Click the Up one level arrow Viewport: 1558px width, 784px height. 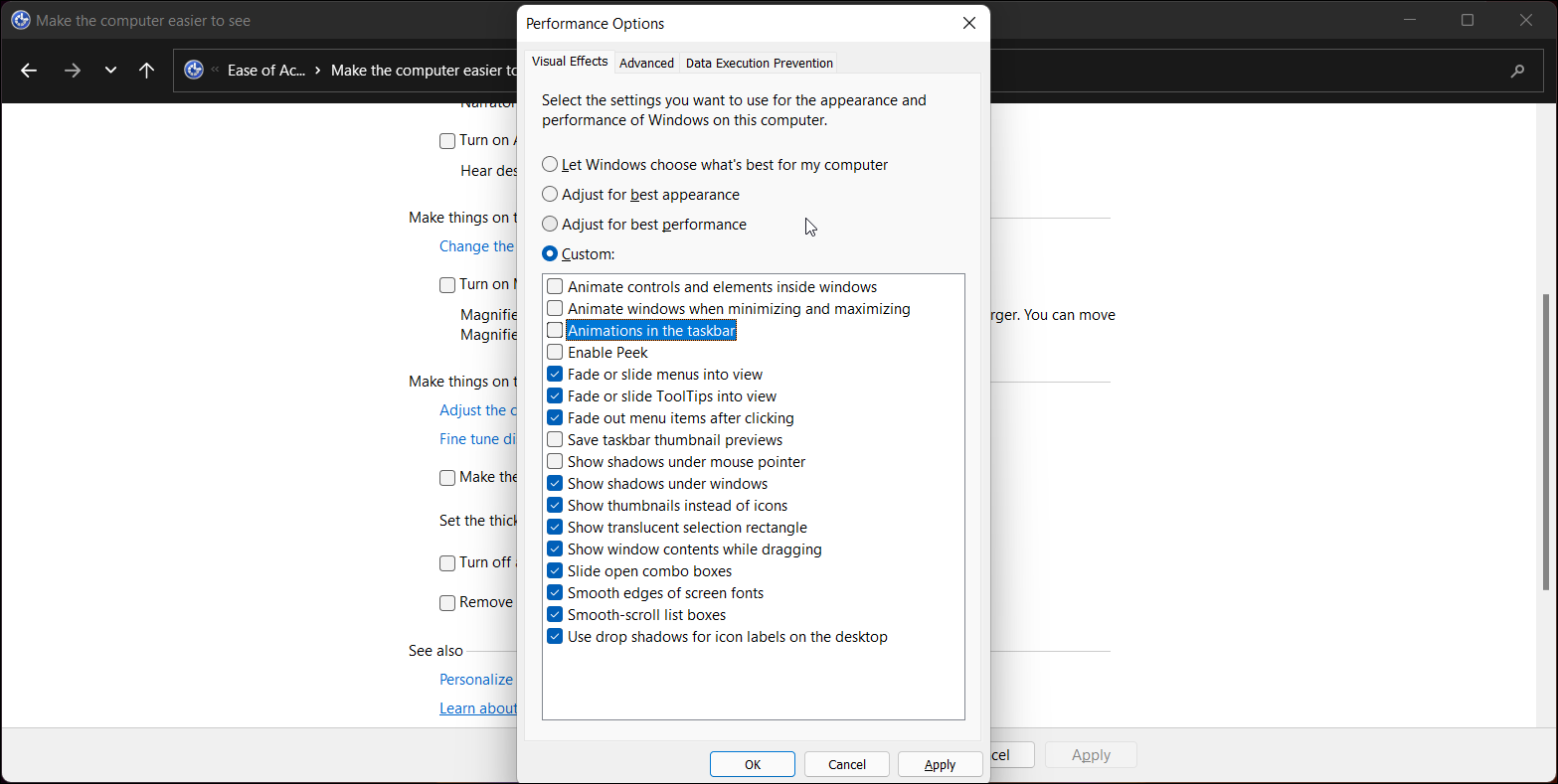[146, 70]
